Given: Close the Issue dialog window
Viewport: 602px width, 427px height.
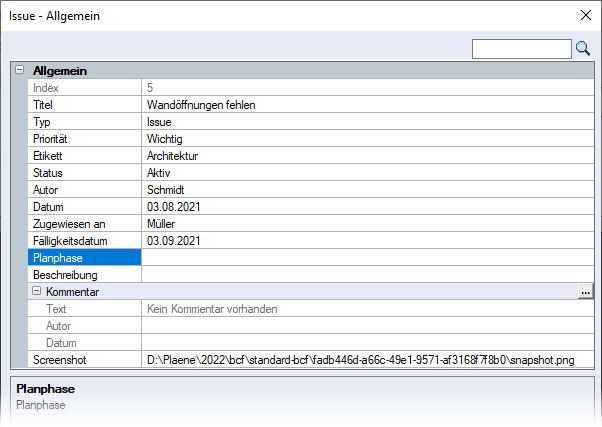Looking at the screenshot, I should pos(585,15).
